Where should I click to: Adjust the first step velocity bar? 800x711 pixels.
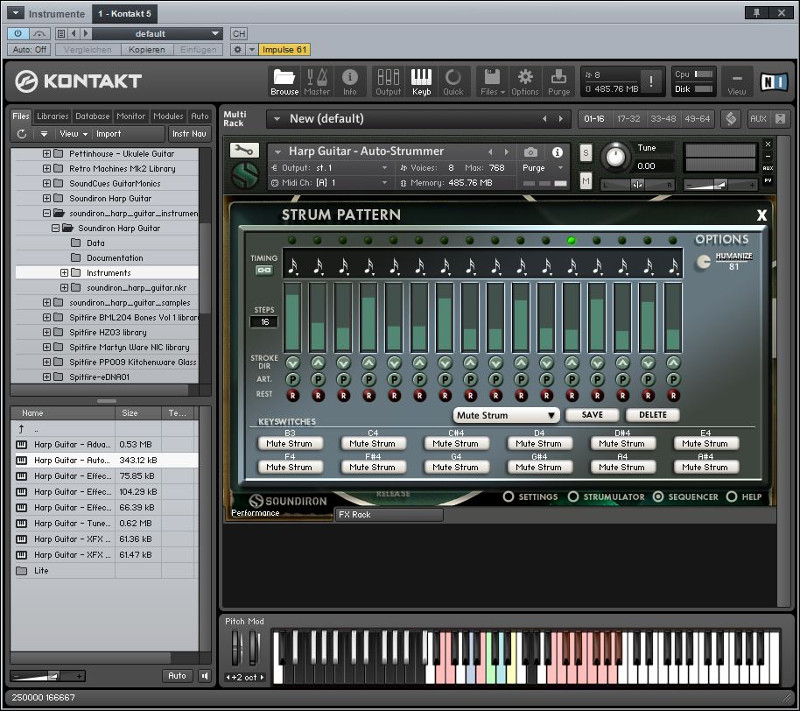coord(292,317)
